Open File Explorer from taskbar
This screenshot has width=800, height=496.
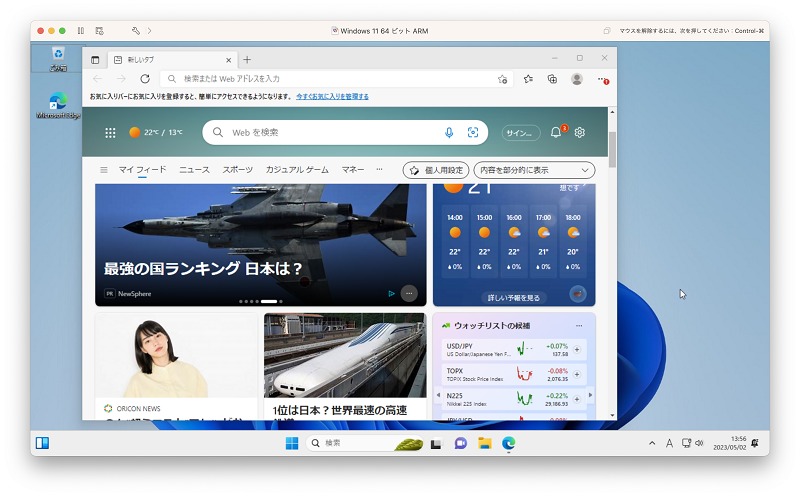(x=484, y=443)
